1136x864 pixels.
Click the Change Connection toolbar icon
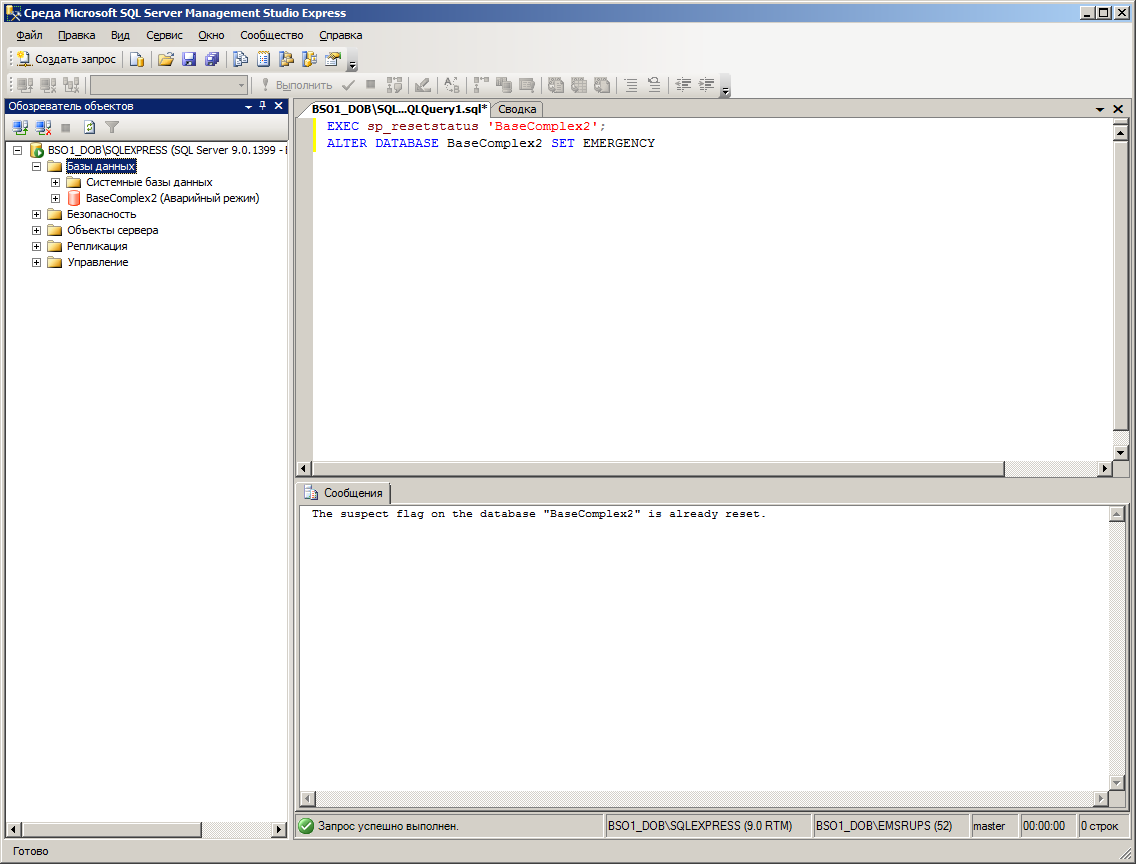(72, 85)
